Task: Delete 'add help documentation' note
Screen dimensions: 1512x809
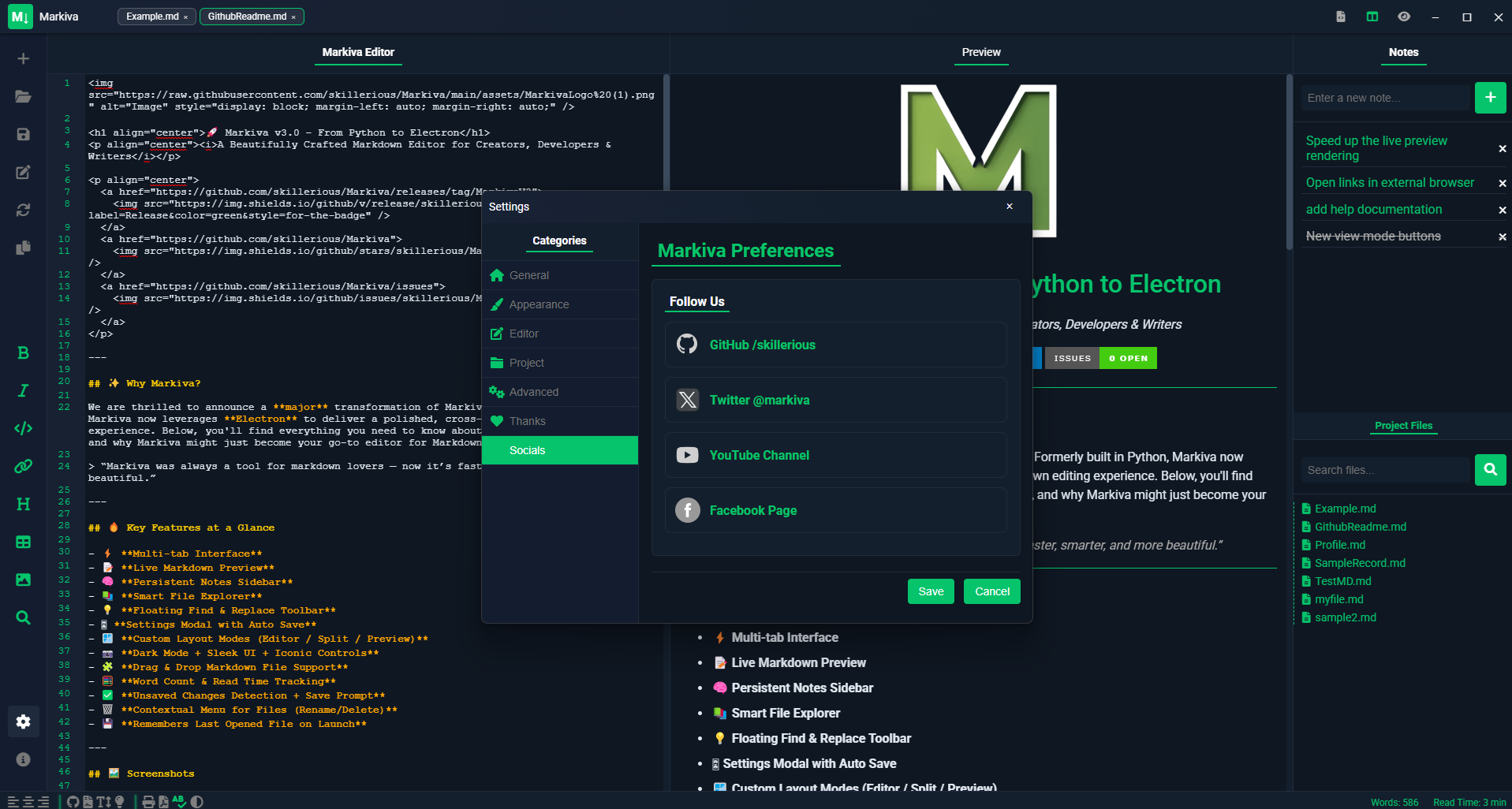Action: point(1503,210)
